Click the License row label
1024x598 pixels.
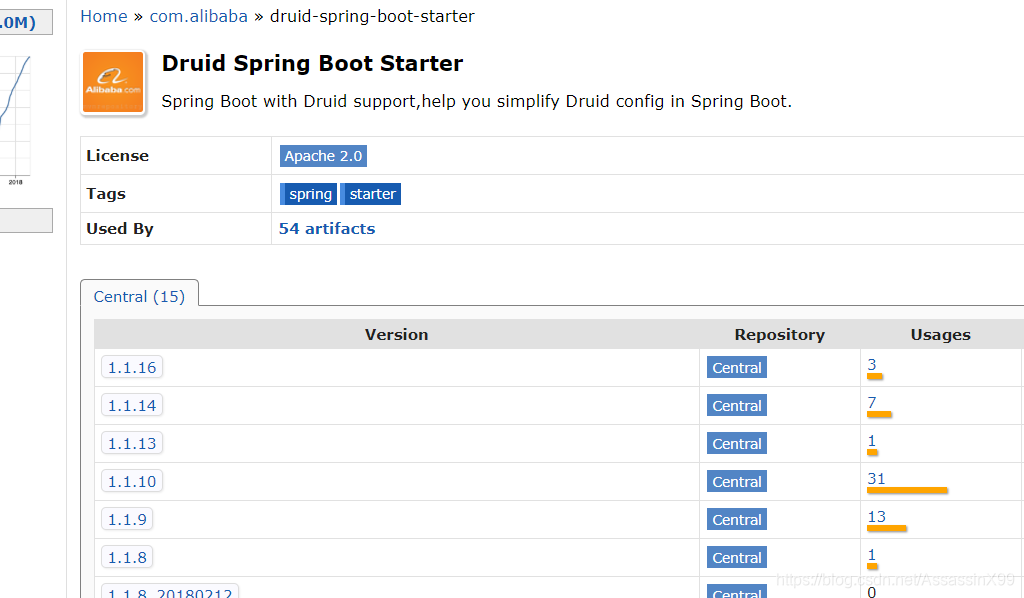118,155
